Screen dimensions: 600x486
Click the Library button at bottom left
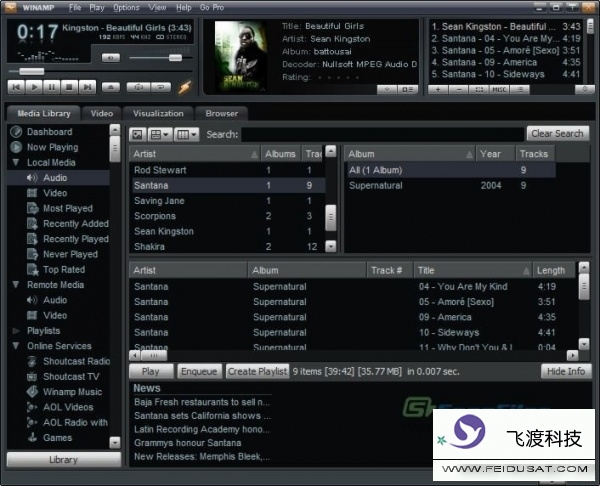pyautogui.click(x=64, y=460)
